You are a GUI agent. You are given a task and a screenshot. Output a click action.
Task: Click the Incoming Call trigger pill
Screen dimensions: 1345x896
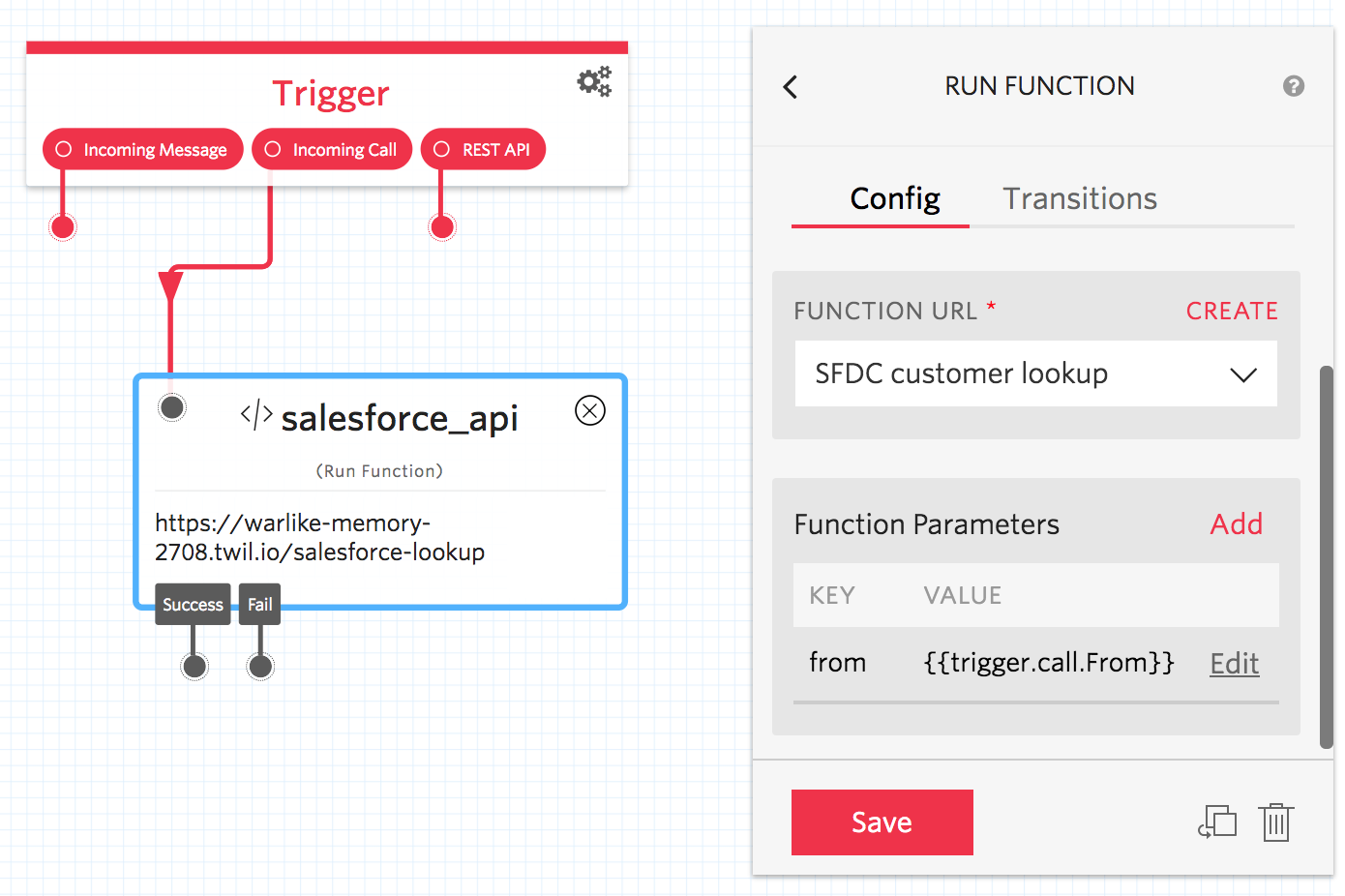[332, 149]
